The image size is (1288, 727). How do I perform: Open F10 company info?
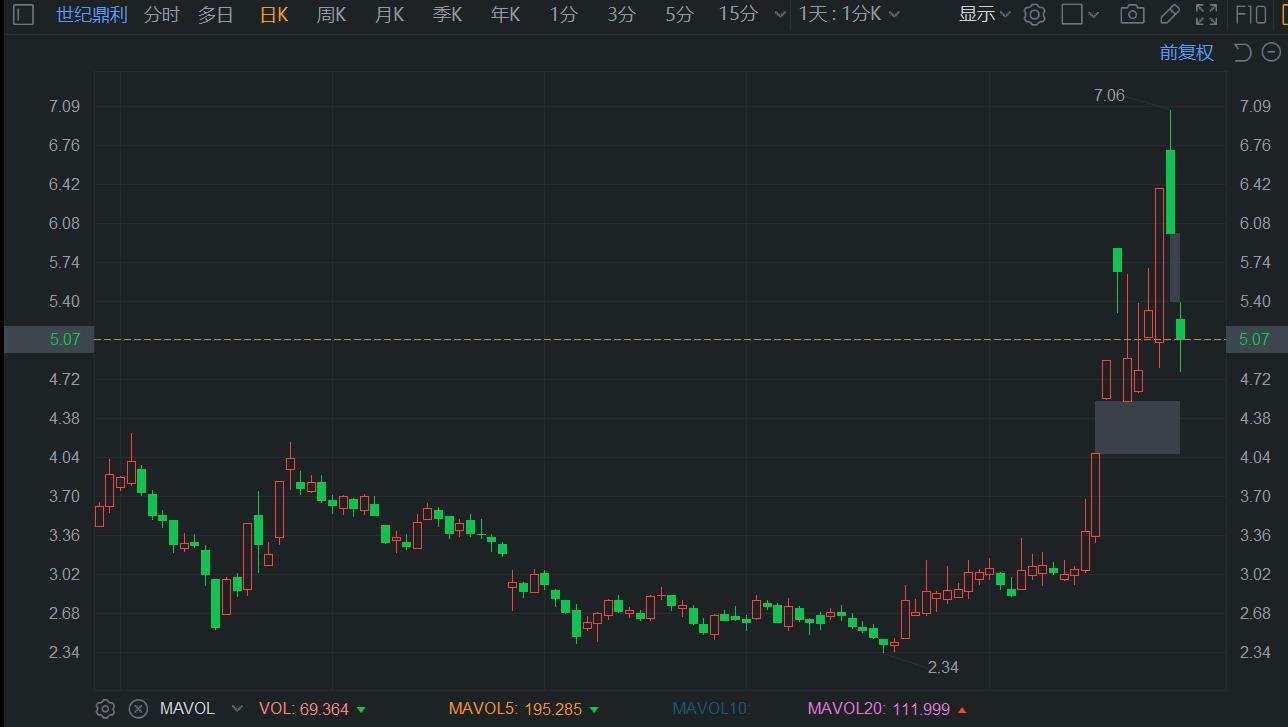point(1251,15)
